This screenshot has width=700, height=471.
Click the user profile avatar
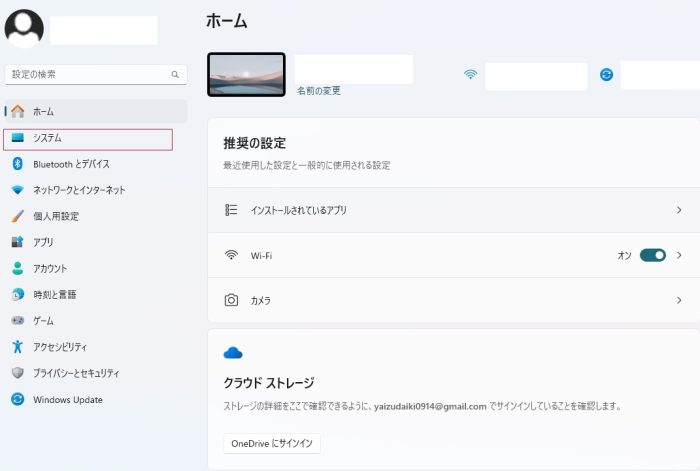coord(24,28)
